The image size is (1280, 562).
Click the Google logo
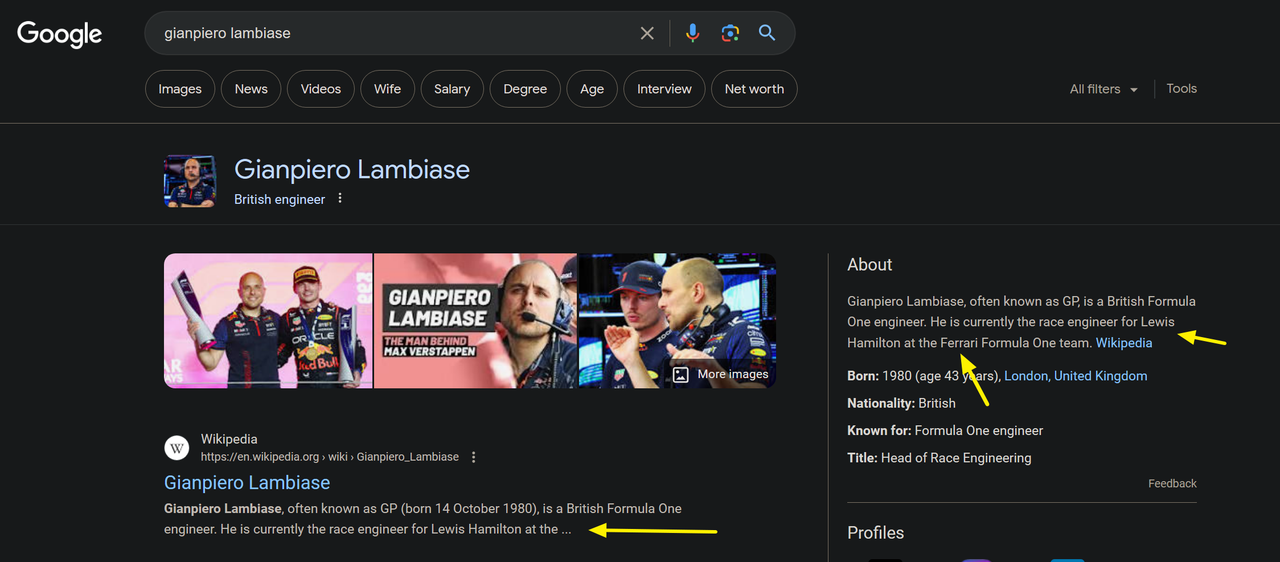coord(60,34)
